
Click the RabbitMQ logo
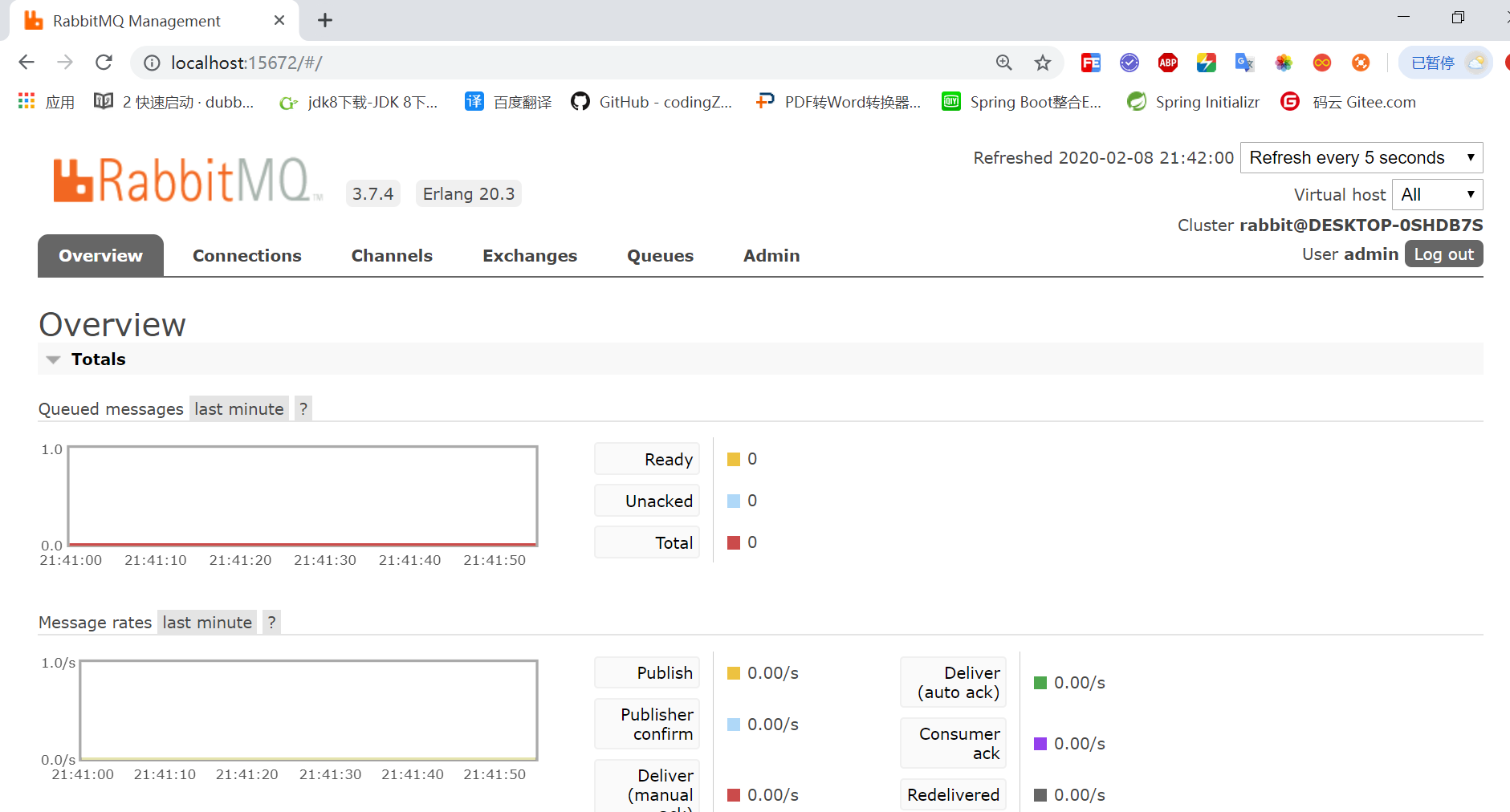(x=188, y=181)
